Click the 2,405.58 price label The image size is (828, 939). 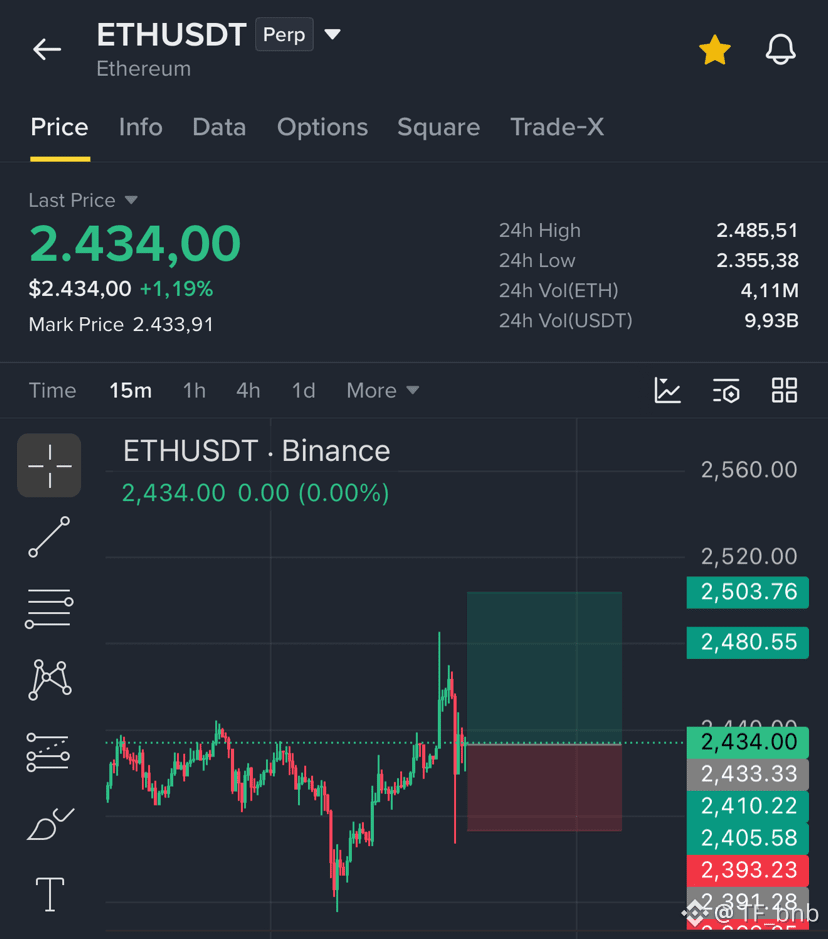748,838
